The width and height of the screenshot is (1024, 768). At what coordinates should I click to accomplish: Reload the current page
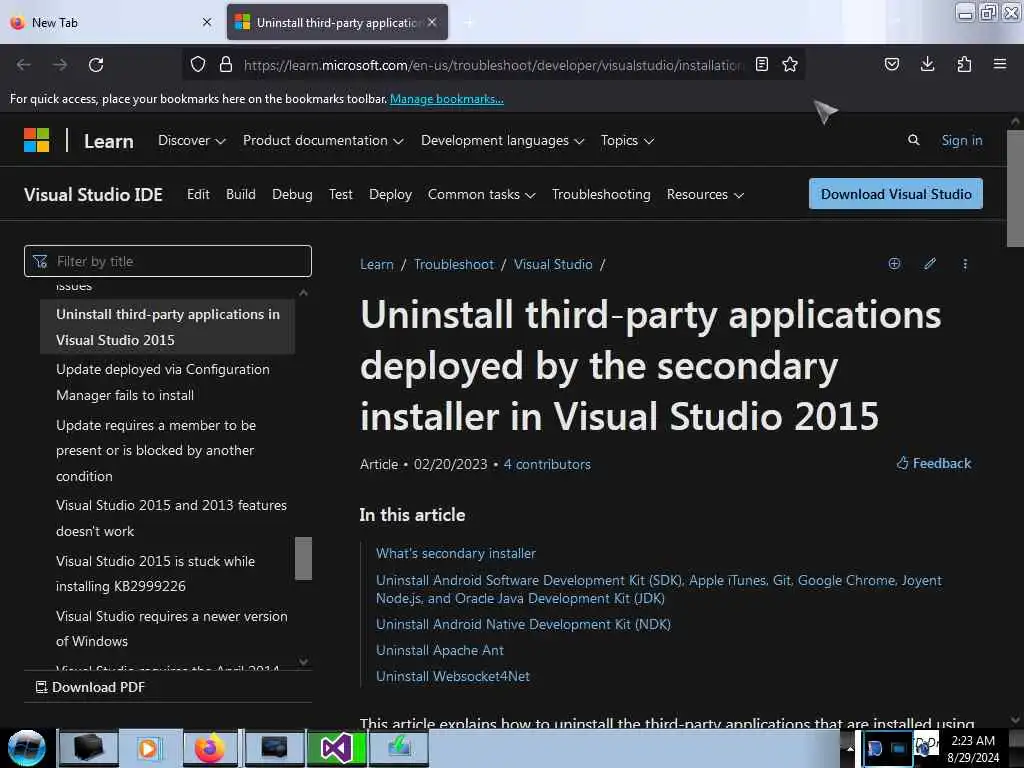96,65
